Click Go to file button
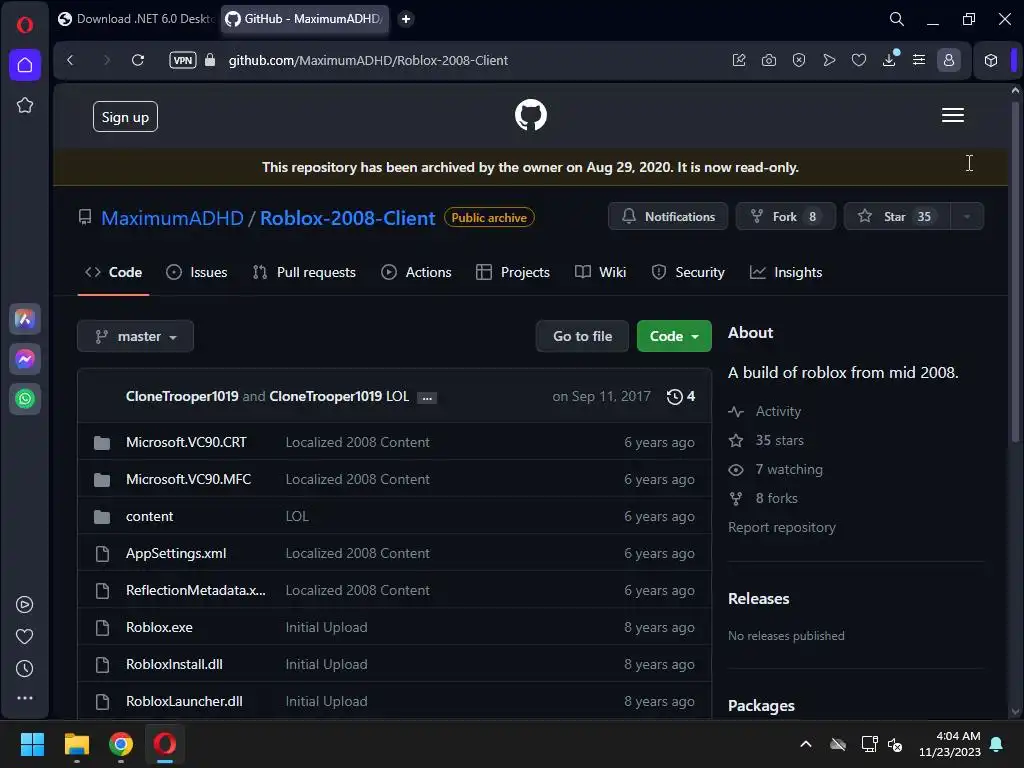This screenshot has height=768, width=1024. [x=583, y=336]
